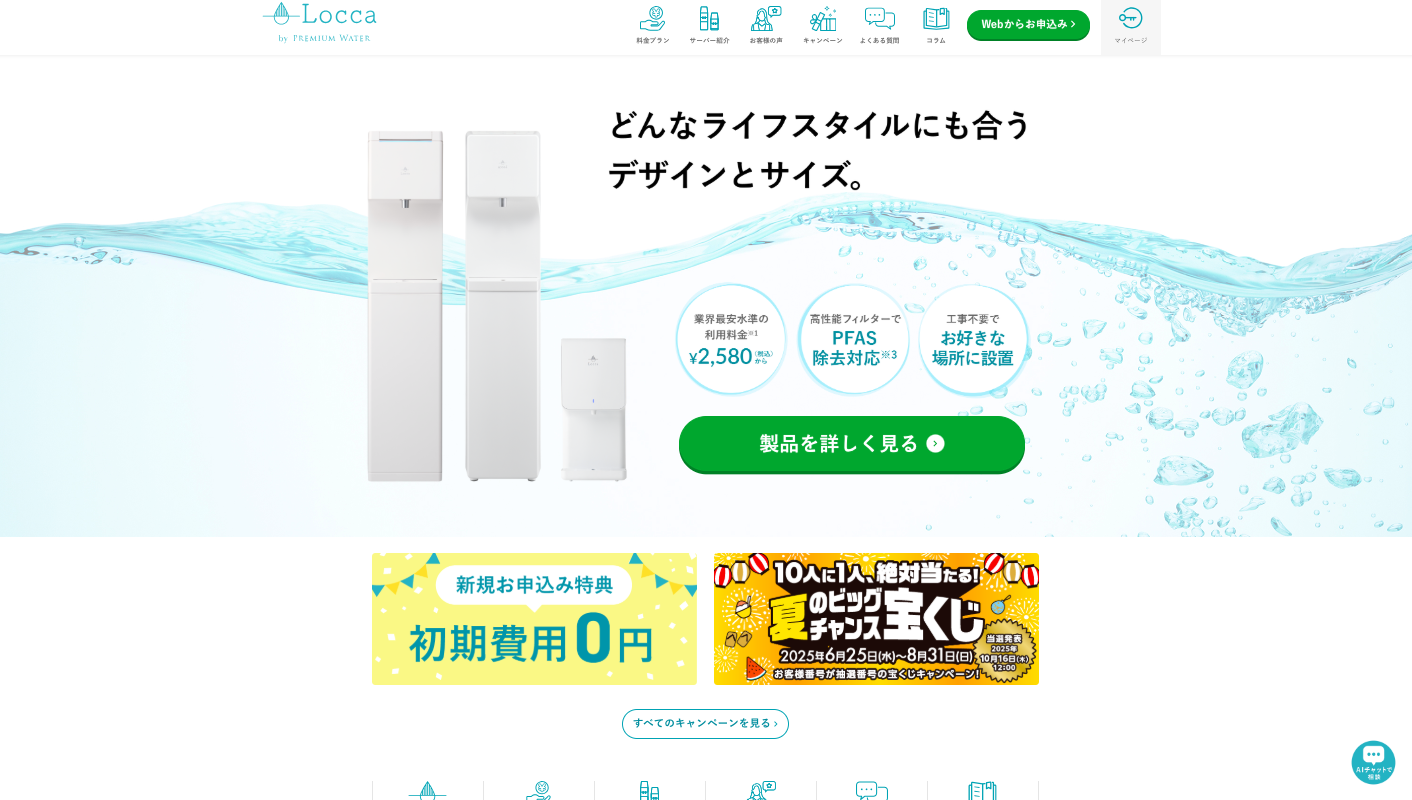Viewport: 1412px width, 800px height.
Task: Click the ¥2,580 pricing circle badge
Action: click(x=731, y=340)
